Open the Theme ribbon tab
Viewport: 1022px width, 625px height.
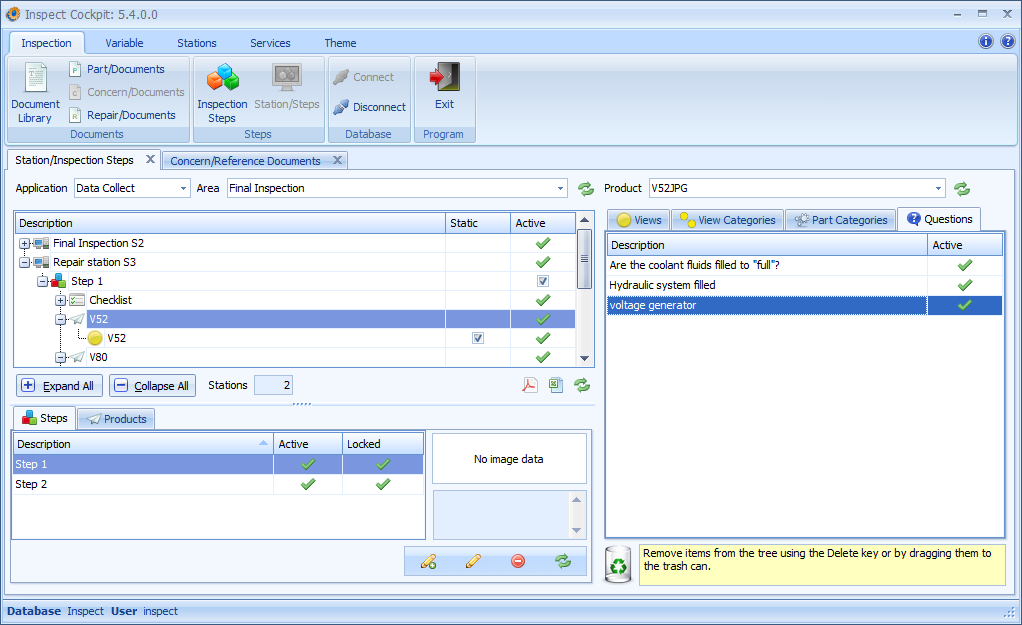tap(340, 43)
